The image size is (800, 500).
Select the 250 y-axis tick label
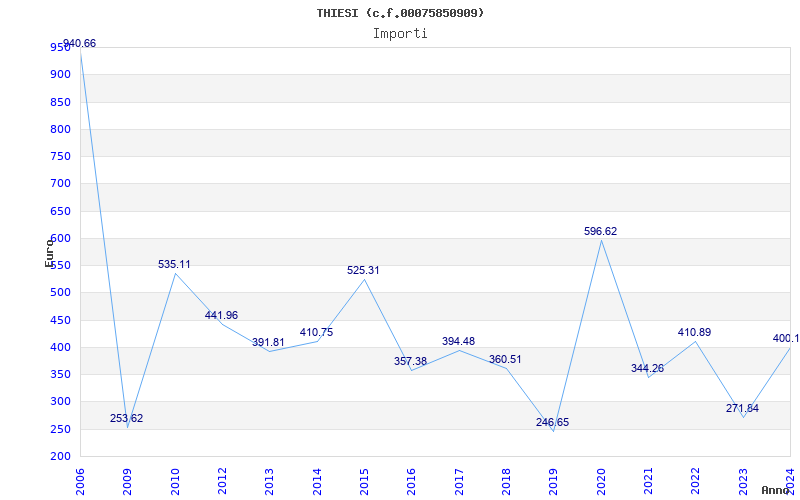(60, 429)
